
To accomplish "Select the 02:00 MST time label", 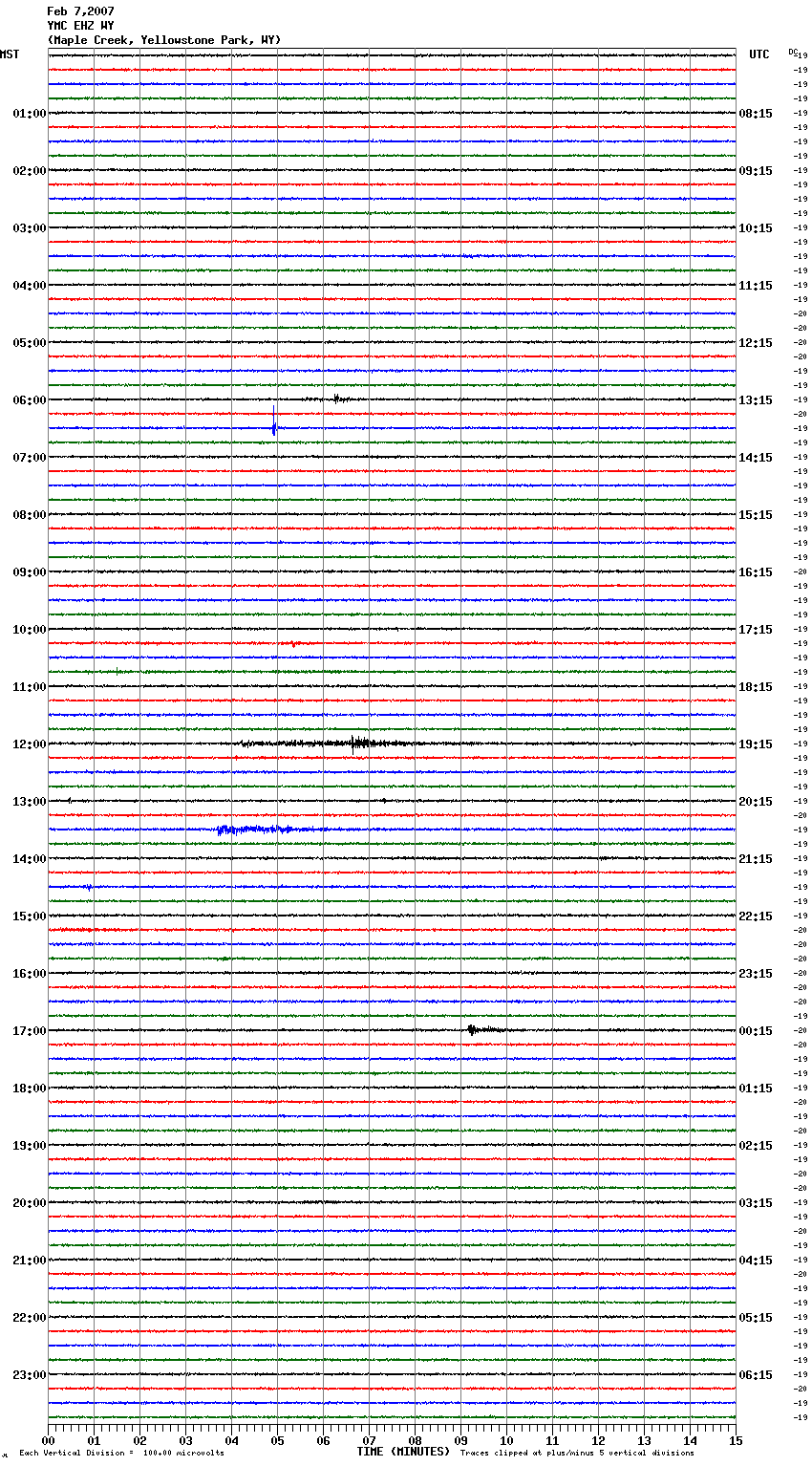I will click(29, 171).
